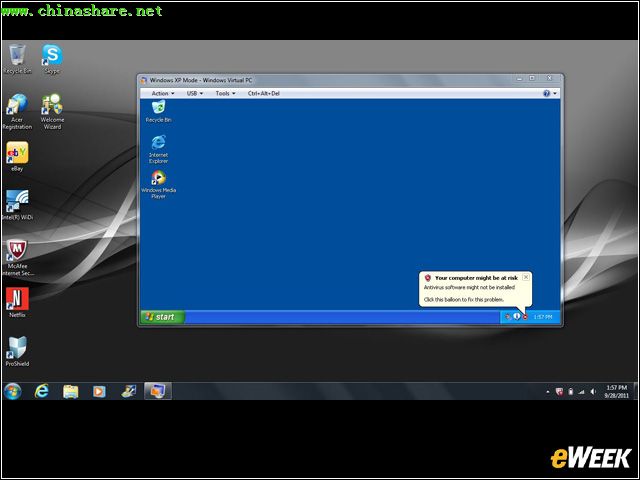This screenshot has height=480, width=640.
Task: Open the network signal tray icon
Action: click(582, 392)
